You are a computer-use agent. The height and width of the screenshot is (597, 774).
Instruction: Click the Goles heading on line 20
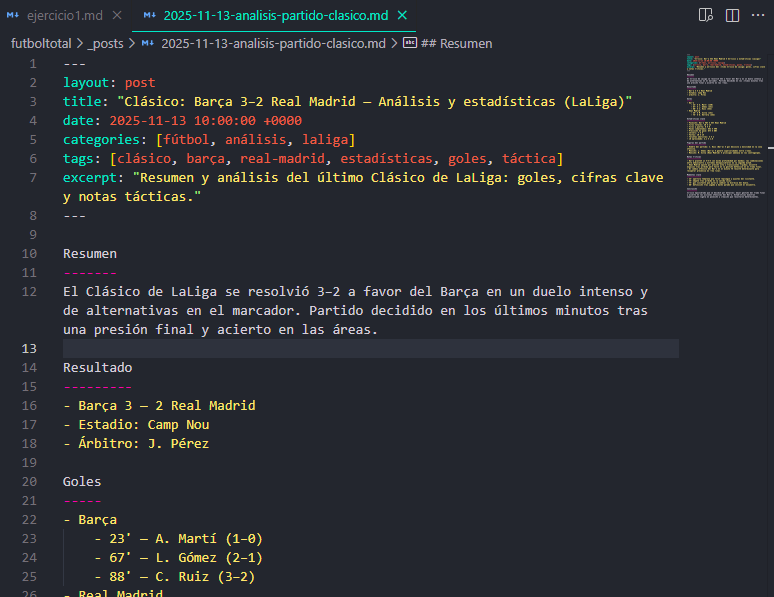tap(82, 482)
